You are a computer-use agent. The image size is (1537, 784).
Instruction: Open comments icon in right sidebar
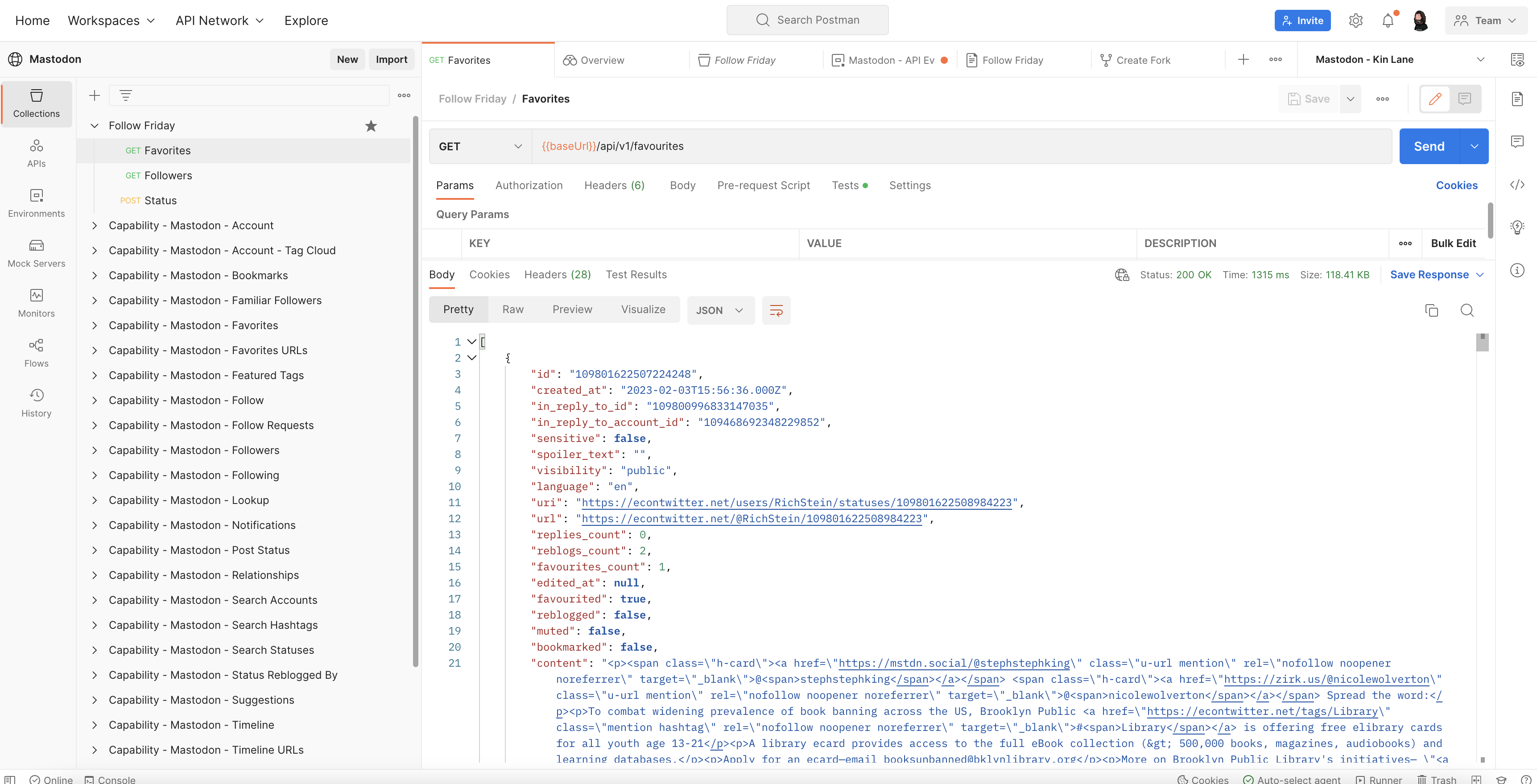click(1517, 141)
